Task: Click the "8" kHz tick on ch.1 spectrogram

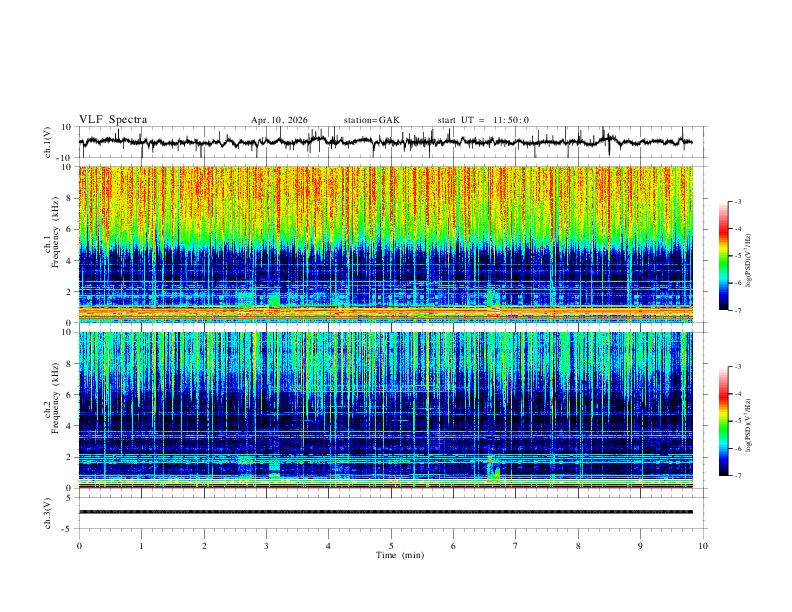Action: tap(70, 198)
